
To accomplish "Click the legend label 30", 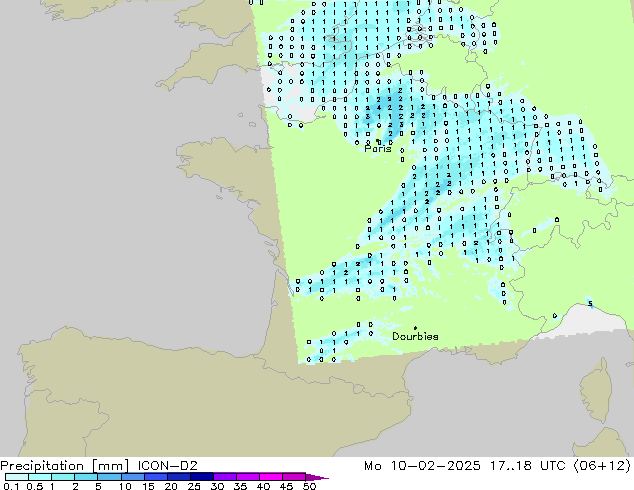I will point(217,486).
